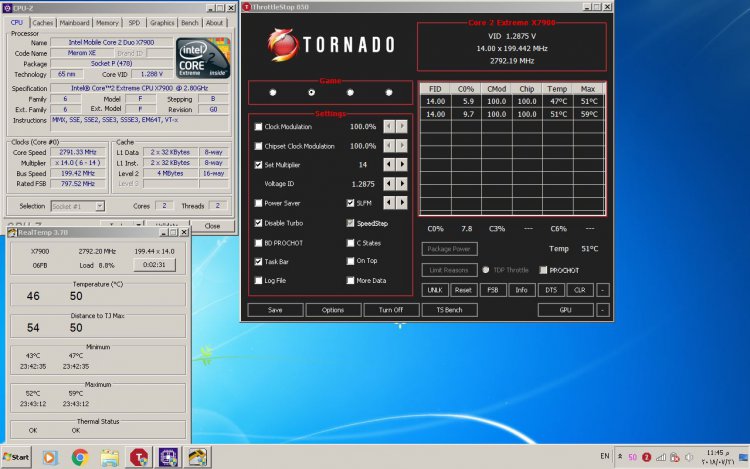Toggle the PROCHOT indicator box
Image resolution: width=750 pixels, height=469 pixels.
[543, 270]
